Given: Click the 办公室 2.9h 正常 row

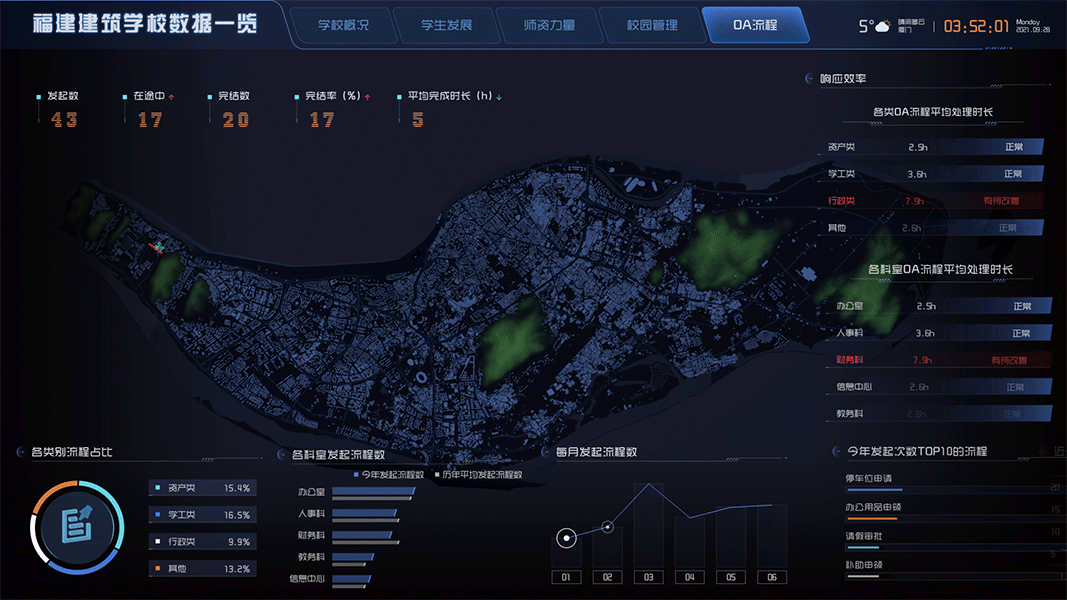Looking at the screenshot, I should (939, 306).
